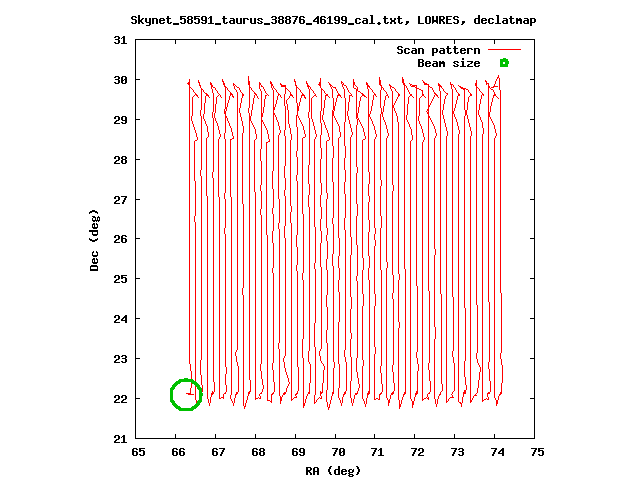Click the plot title text at top
640x480 pixels.
click(x=333, y=20)
